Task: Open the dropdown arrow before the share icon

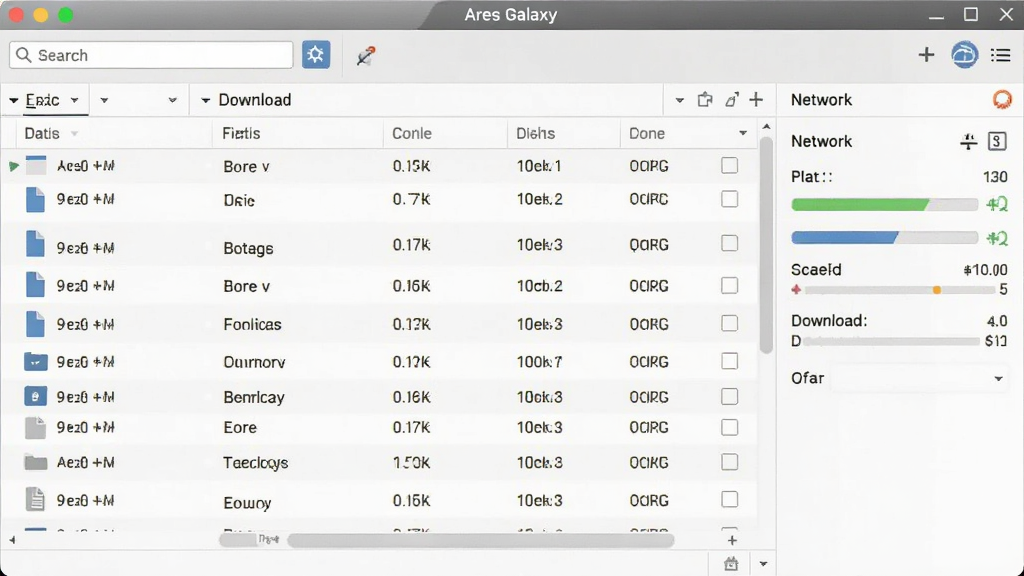Action: point(679,101)
